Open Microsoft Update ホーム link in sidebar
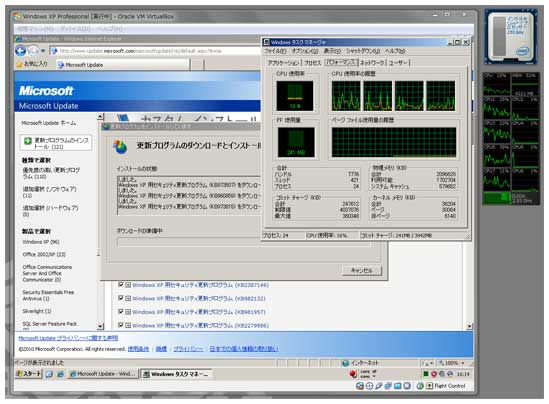Image resolution: width=549 pixels, height=404 pixels. (48, 123)
